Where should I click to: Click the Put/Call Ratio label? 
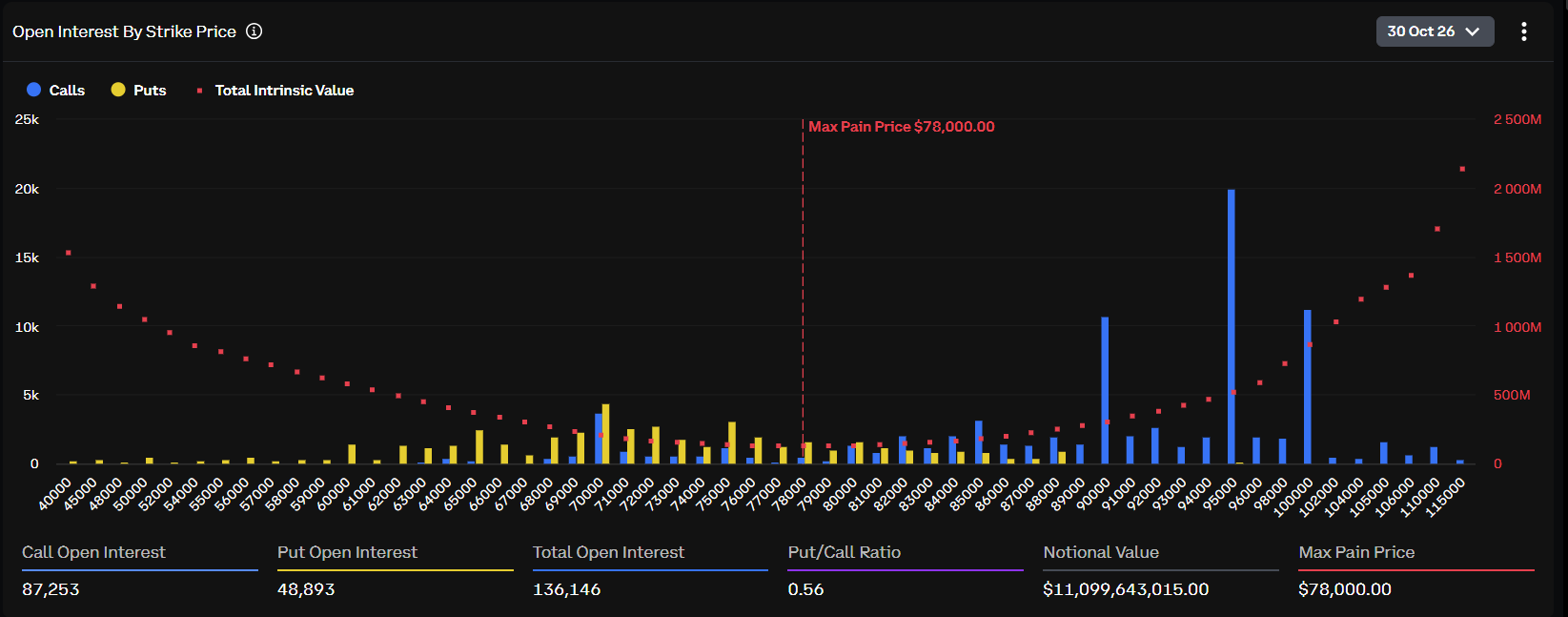click(x=845, y=552)
